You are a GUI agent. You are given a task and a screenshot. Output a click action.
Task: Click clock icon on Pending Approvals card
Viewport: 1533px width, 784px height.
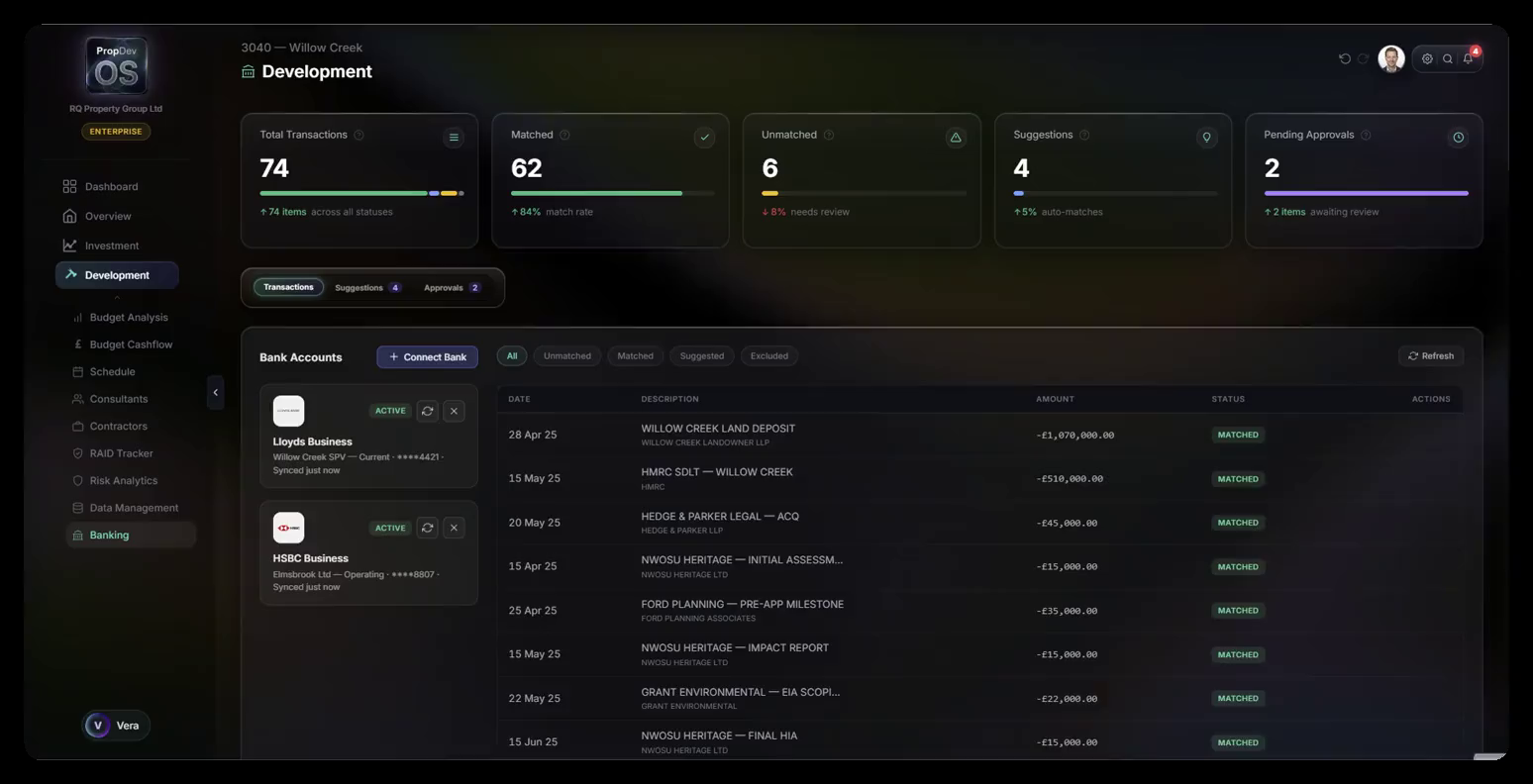point(1458,138)
